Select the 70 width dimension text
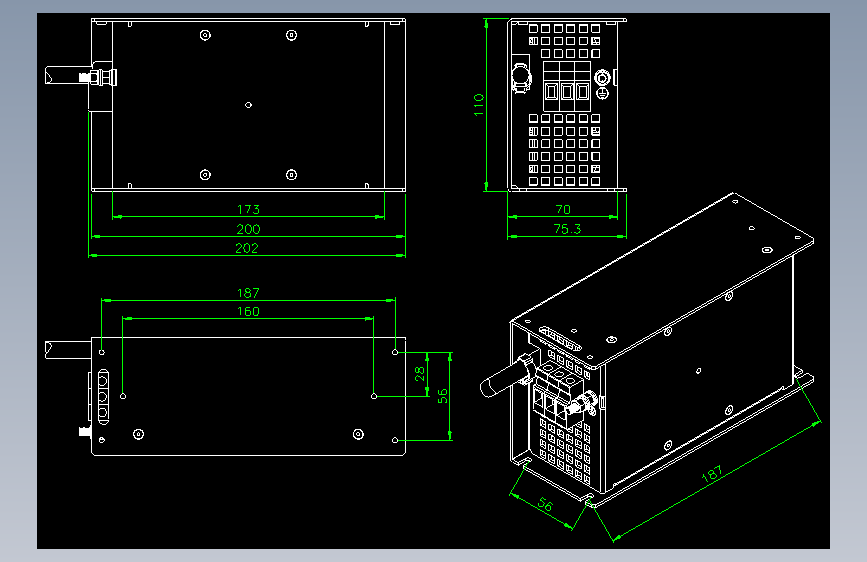 [563, 210]
